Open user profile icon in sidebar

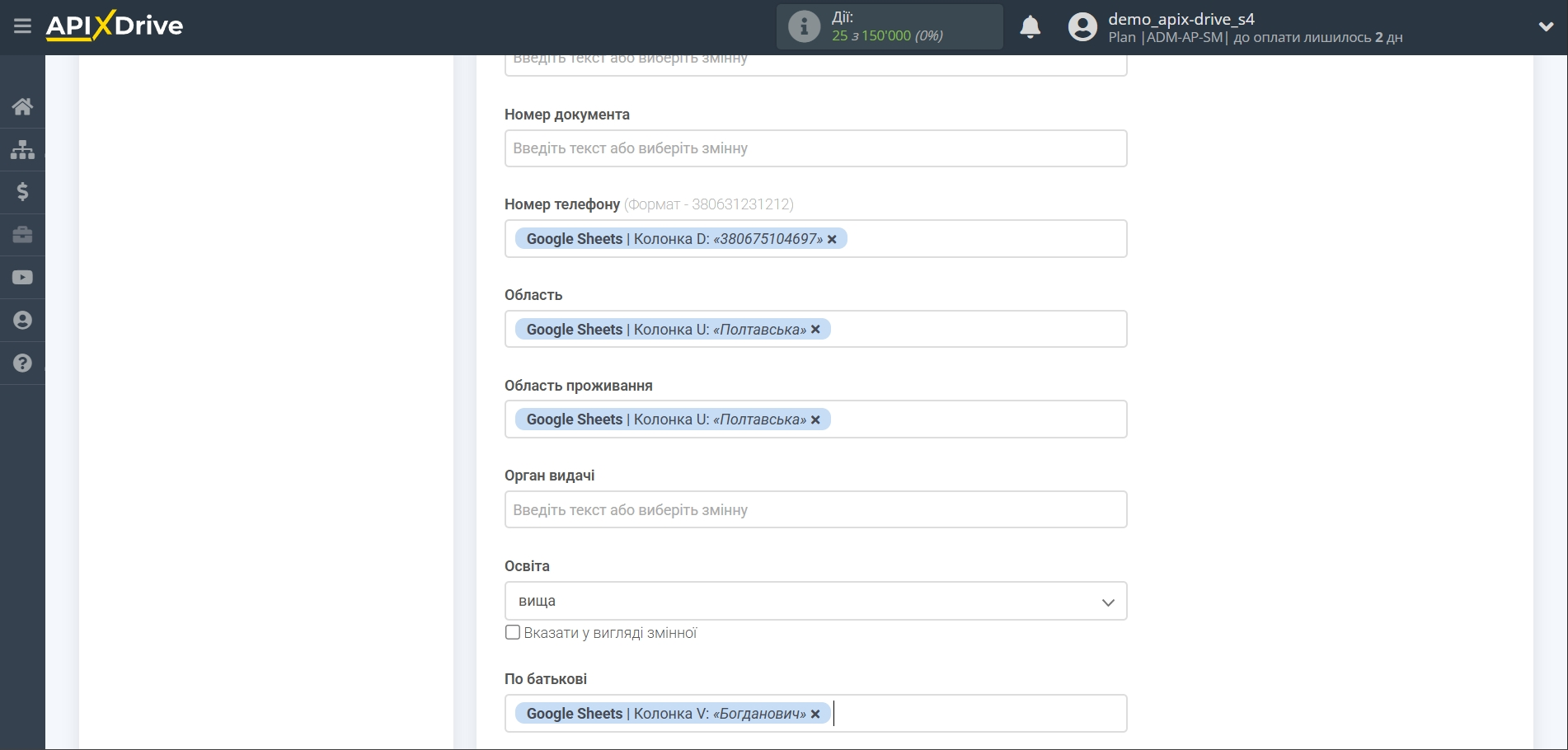click(x=22, y=321)
